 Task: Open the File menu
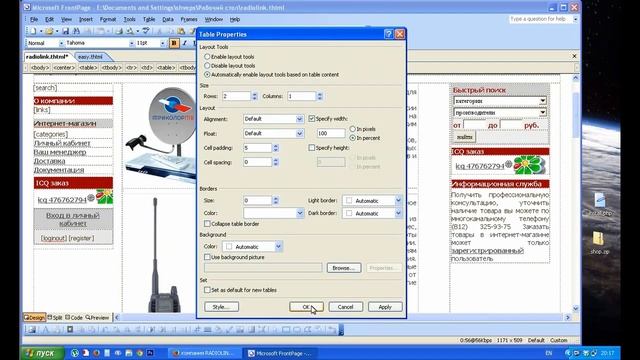34,19
